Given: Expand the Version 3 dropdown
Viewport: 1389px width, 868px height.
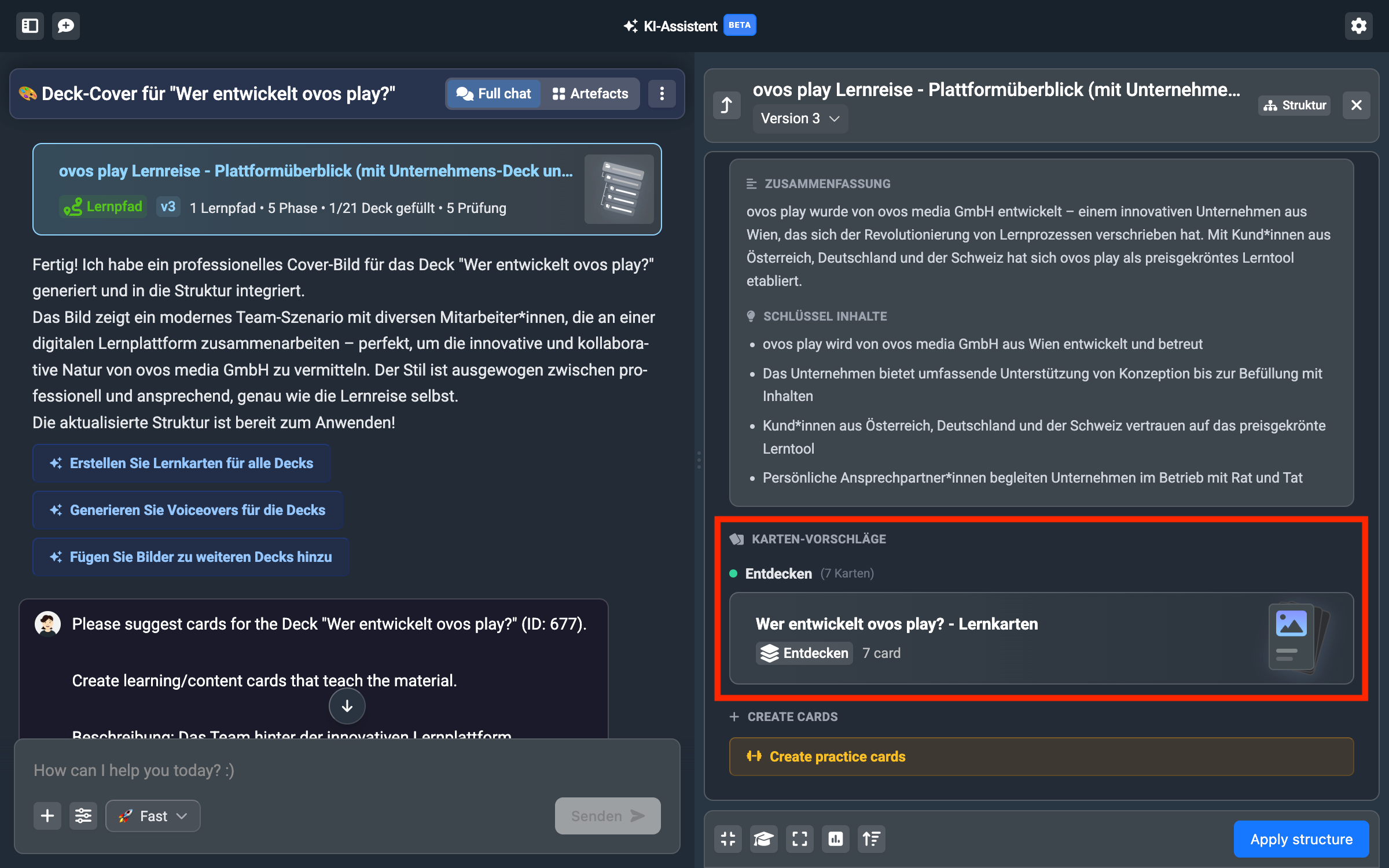Looking at the screenshot, I should click(x=800, y=119).
